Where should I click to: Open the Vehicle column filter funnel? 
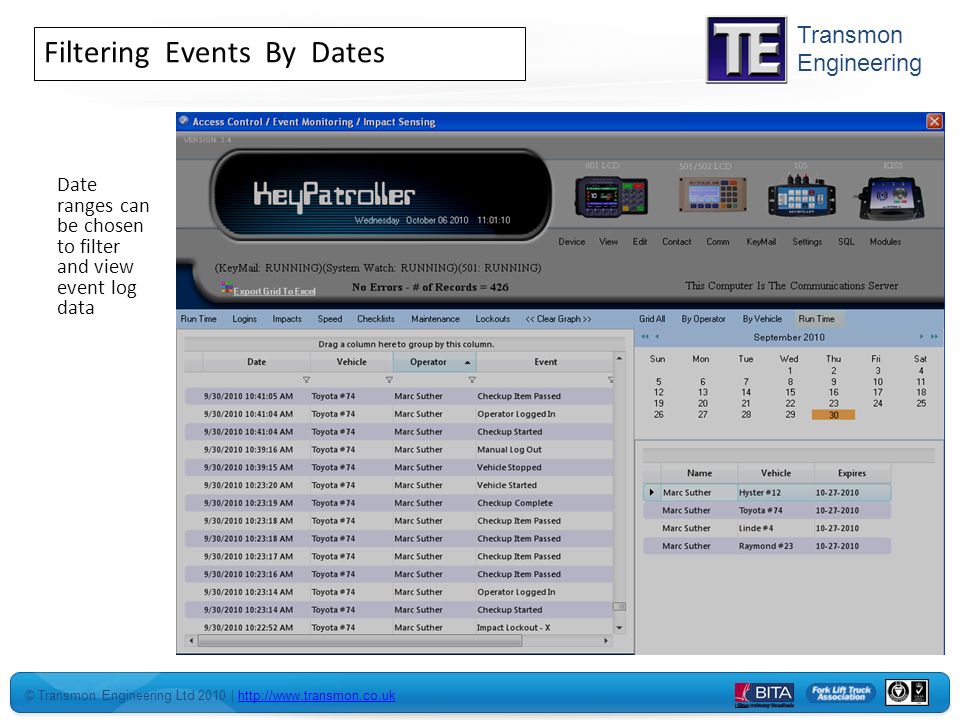click(x=389, y=380)
